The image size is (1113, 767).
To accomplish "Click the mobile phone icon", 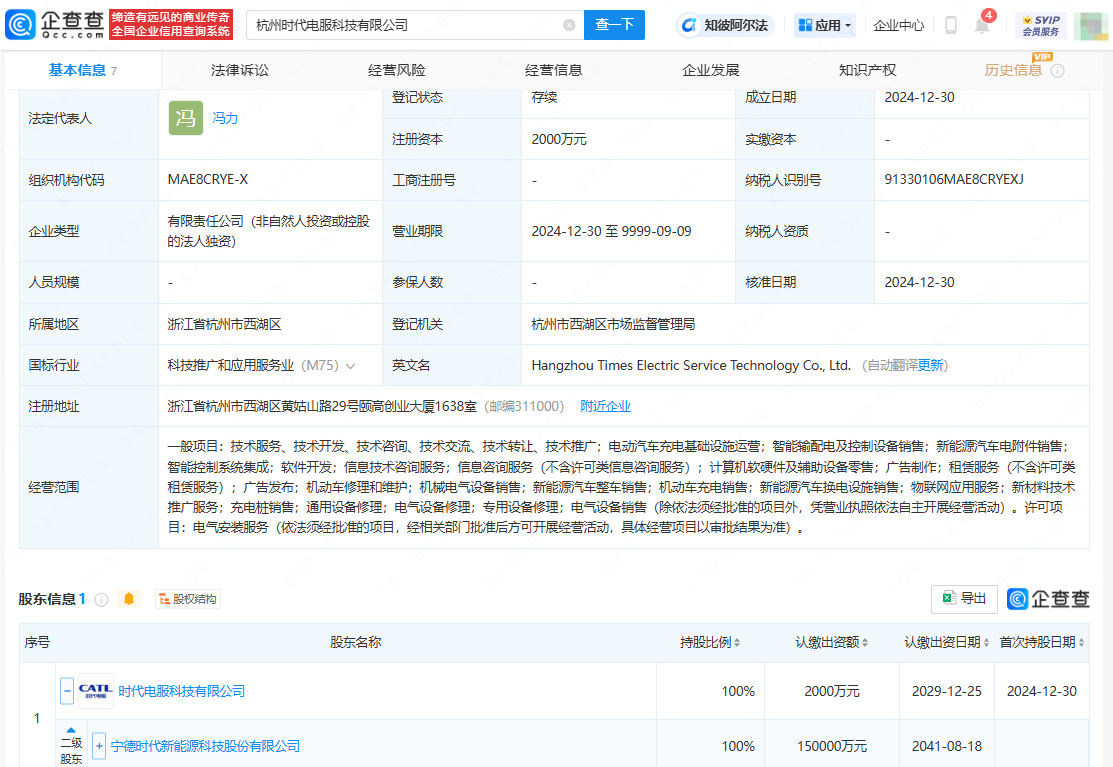I will [951, 26].
